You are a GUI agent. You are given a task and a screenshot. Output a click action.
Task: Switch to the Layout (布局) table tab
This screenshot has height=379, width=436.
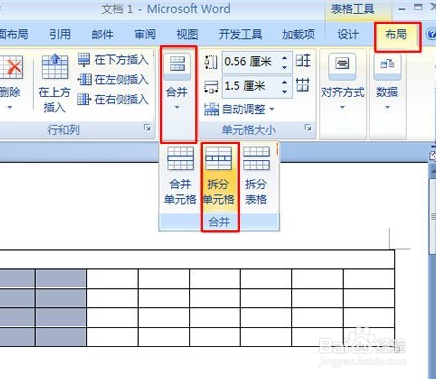pyautogui.click(x=396, y=34)
